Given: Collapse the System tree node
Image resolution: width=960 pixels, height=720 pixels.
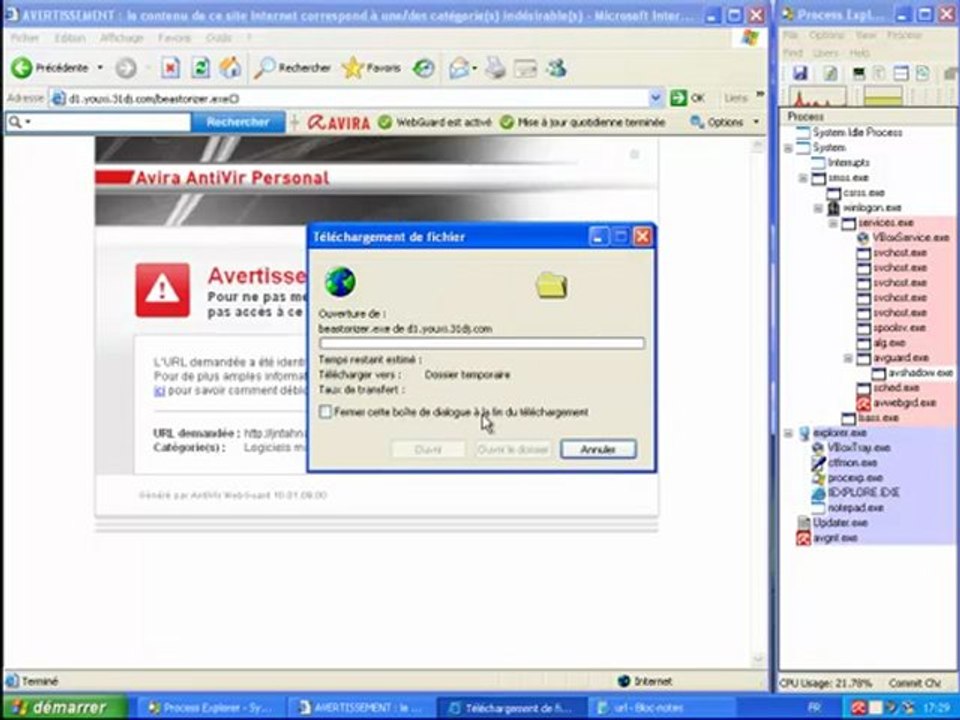Looking at the screenshot, I should 789,148.
